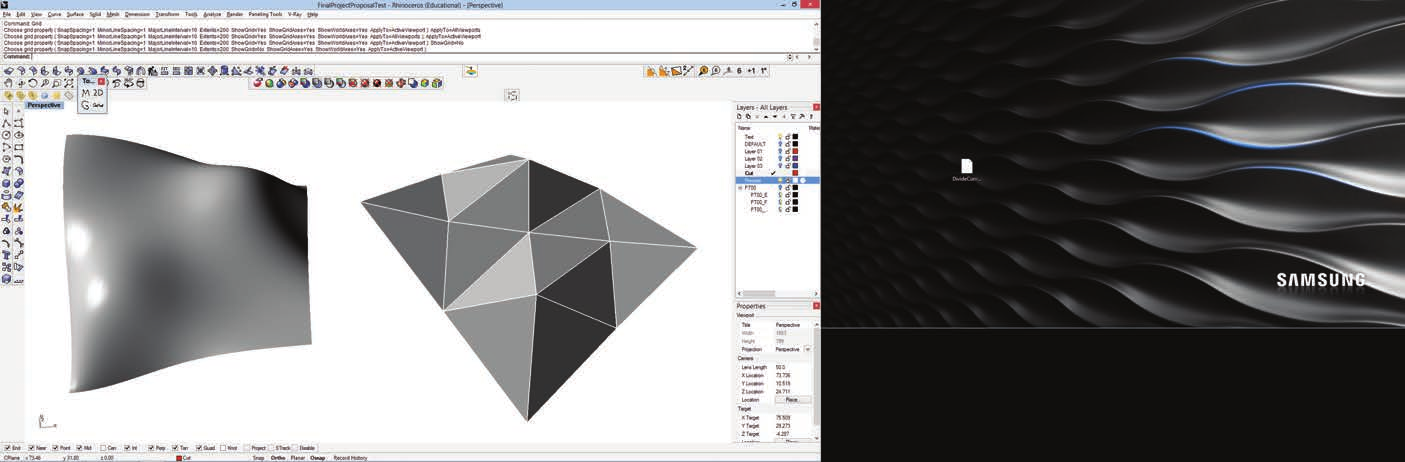Toggle the Perp osnap checkbox
The height and width of the screenshot is (462, 1405).
(x=151, y=448)
